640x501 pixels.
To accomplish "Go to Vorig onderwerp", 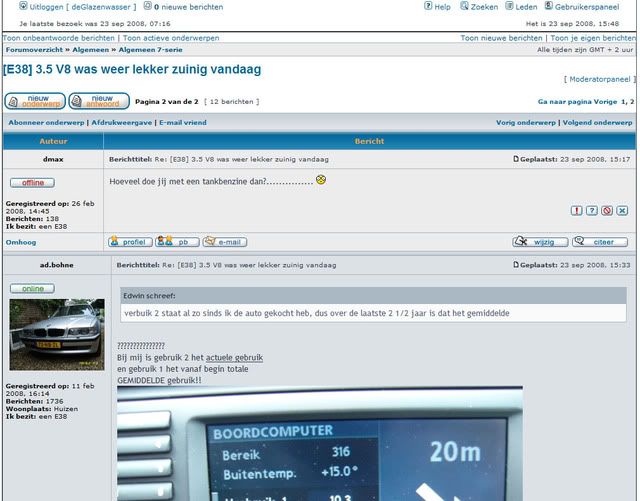I will (x=526, y=122).
